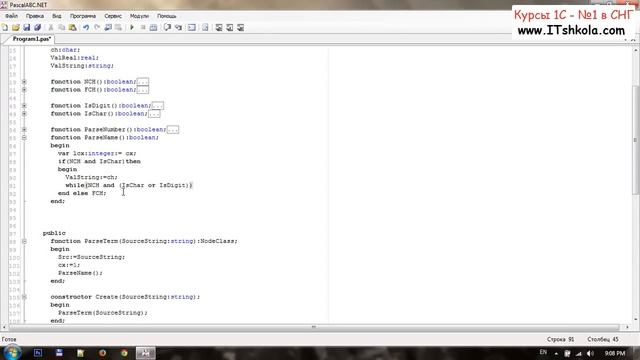Click the toolbar icon just left of the three window icons
The width and height of the screenshot is (640, 360).
[x=205, y=28]
